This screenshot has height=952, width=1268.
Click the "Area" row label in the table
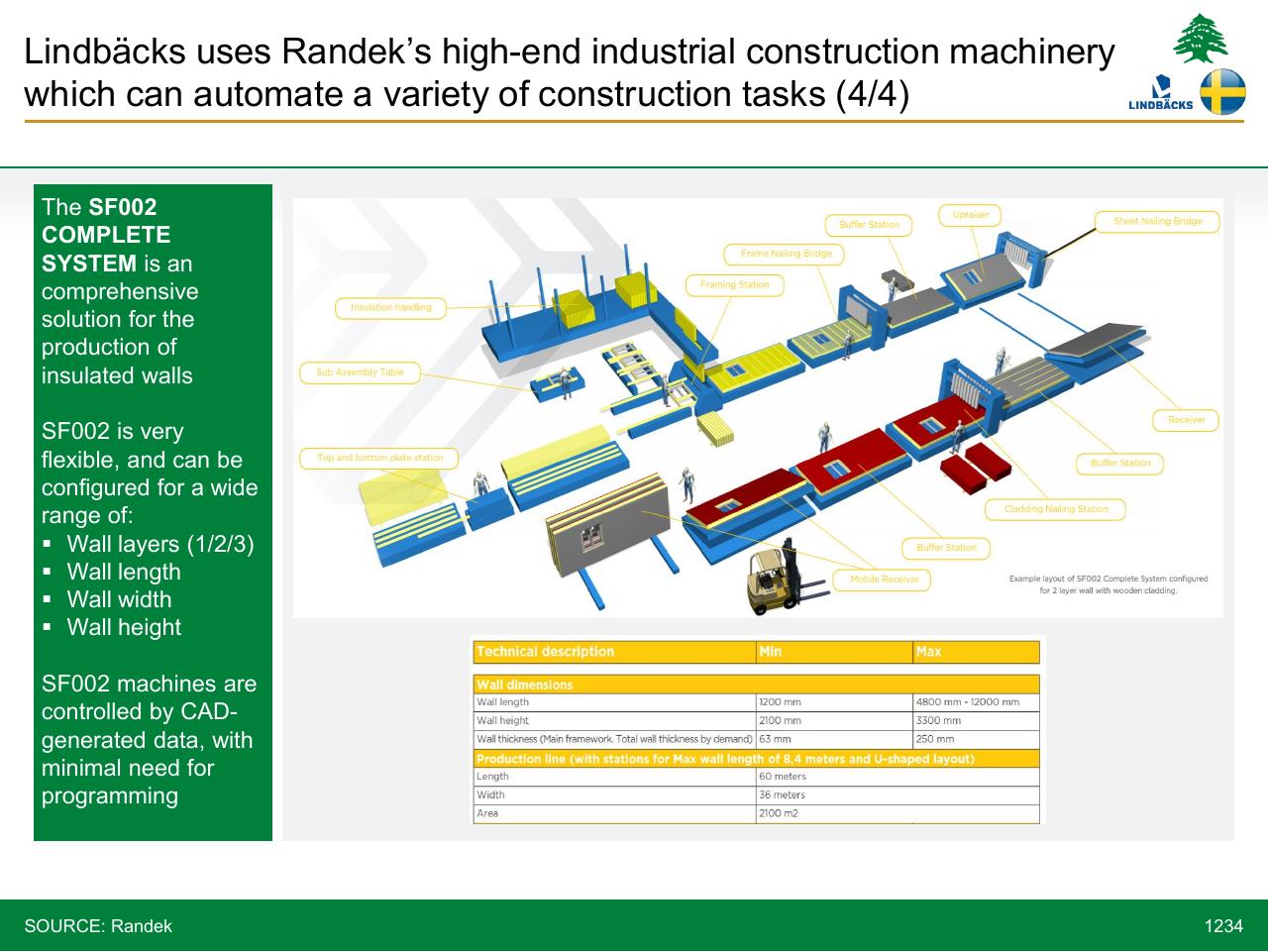[614, 813]
